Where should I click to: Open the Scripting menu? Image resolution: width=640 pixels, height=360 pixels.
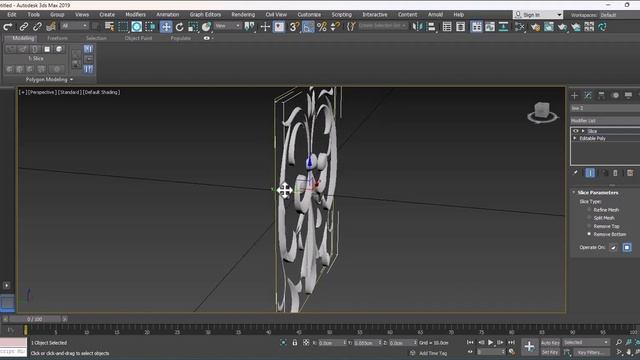[342, 14]
